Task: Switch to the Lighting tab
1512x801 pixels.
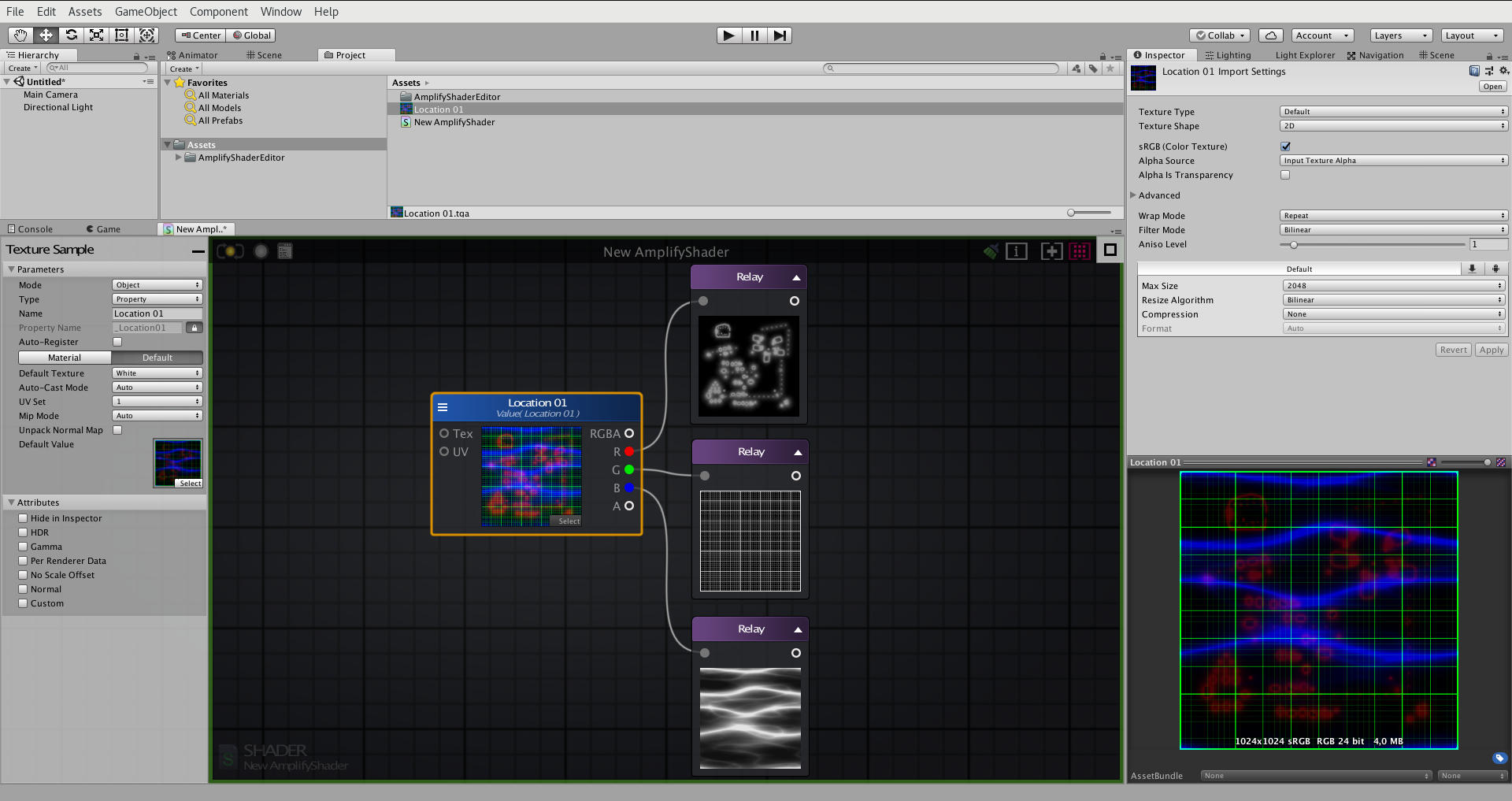Action: pyautogui.click(x=1228, y=55)
